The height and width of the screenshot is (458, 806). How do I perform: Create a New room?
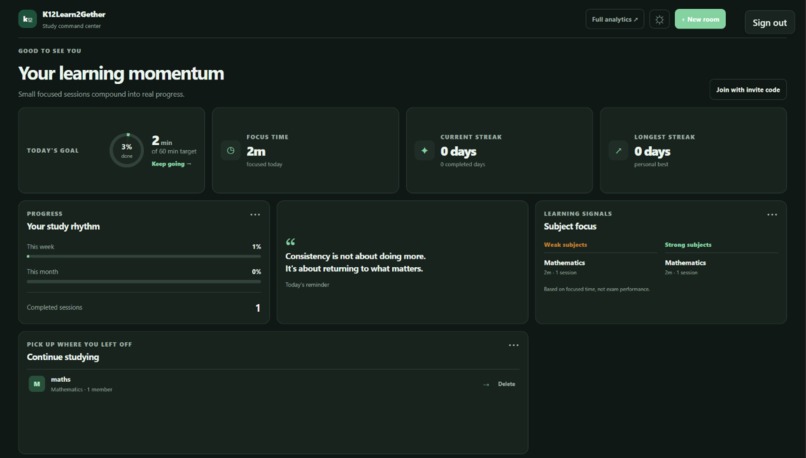[700, 19]
